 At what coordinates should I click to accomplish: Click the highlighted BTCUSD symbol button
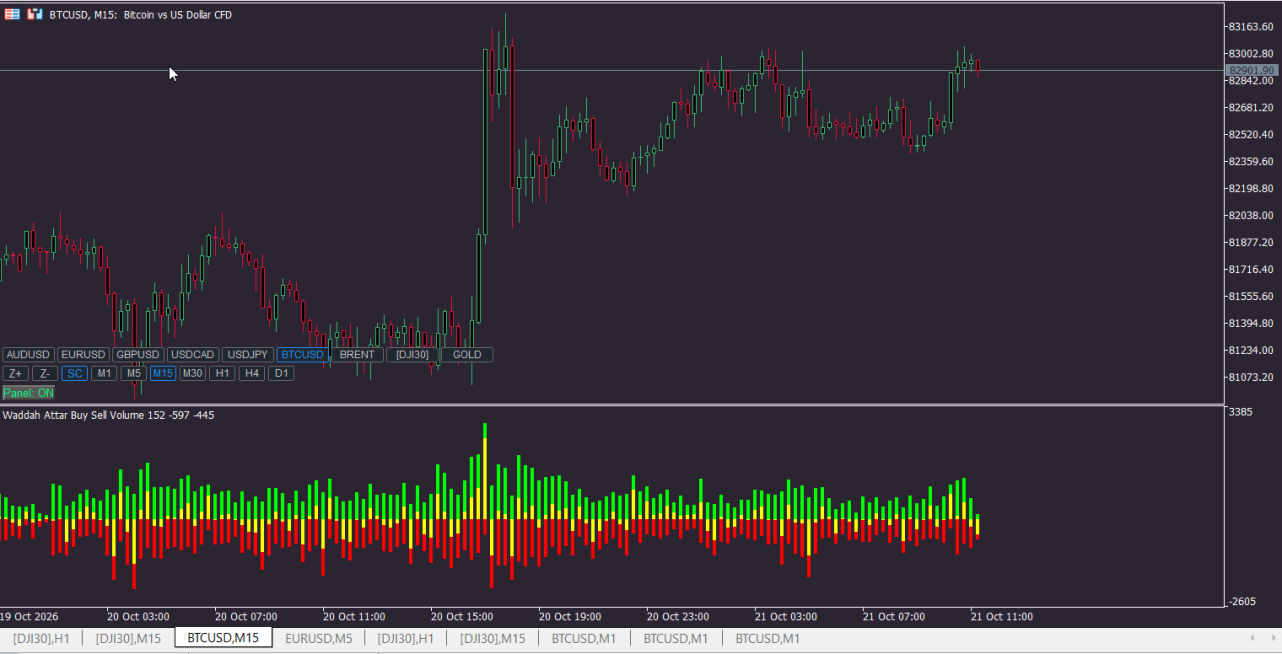click(302, 355)
